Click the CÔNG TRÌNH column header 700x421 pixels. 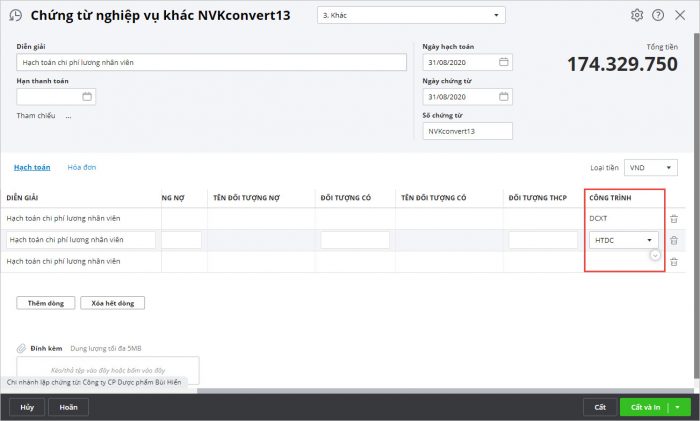(610, 198)
